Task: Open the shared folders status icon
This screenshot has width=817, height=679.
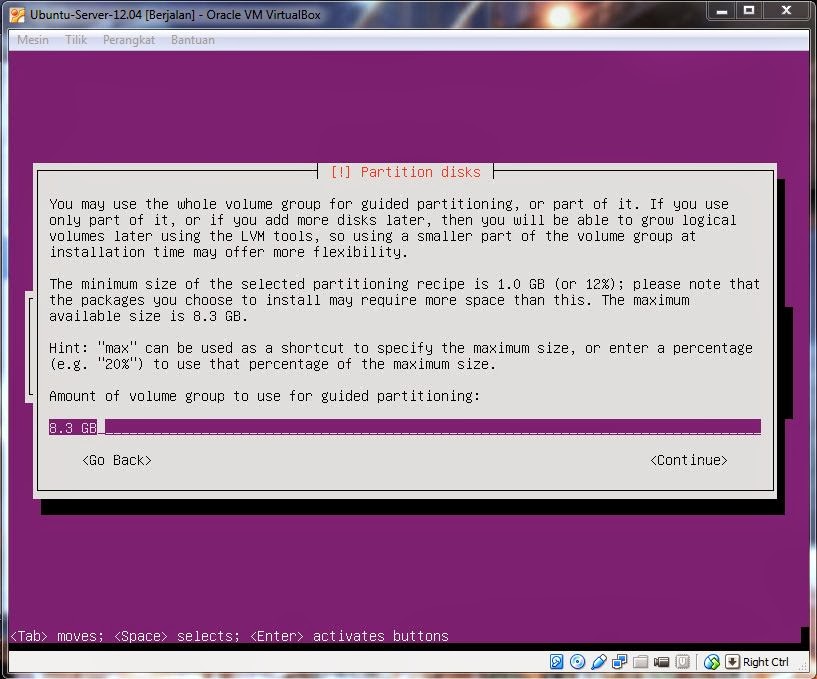Action: 640,662
